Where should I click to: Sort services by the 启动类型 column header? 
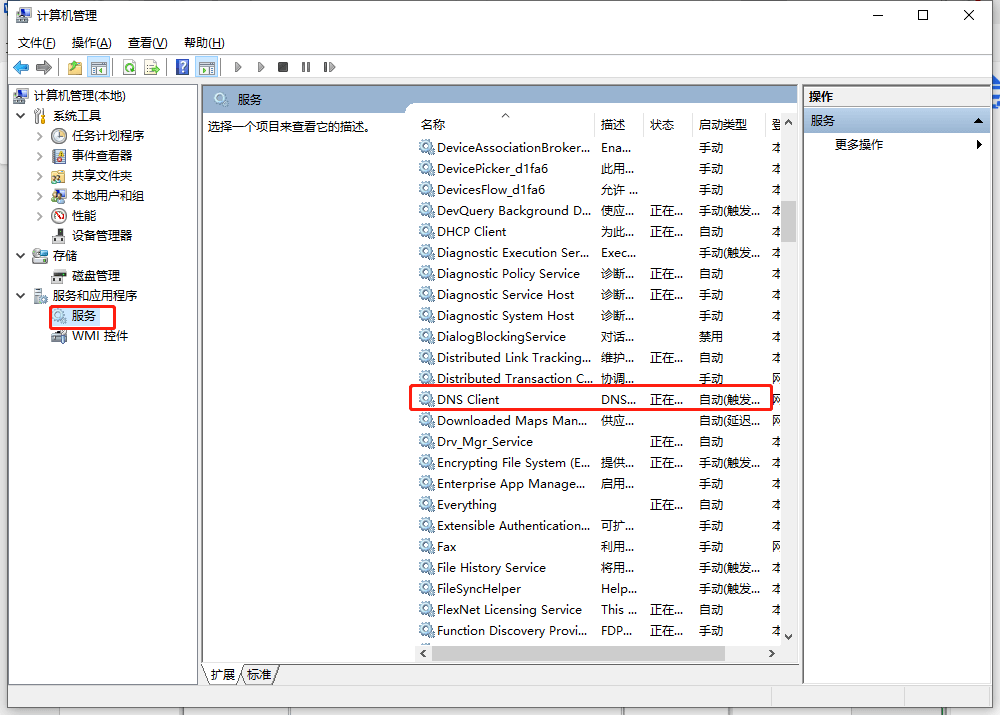point(722,125)
